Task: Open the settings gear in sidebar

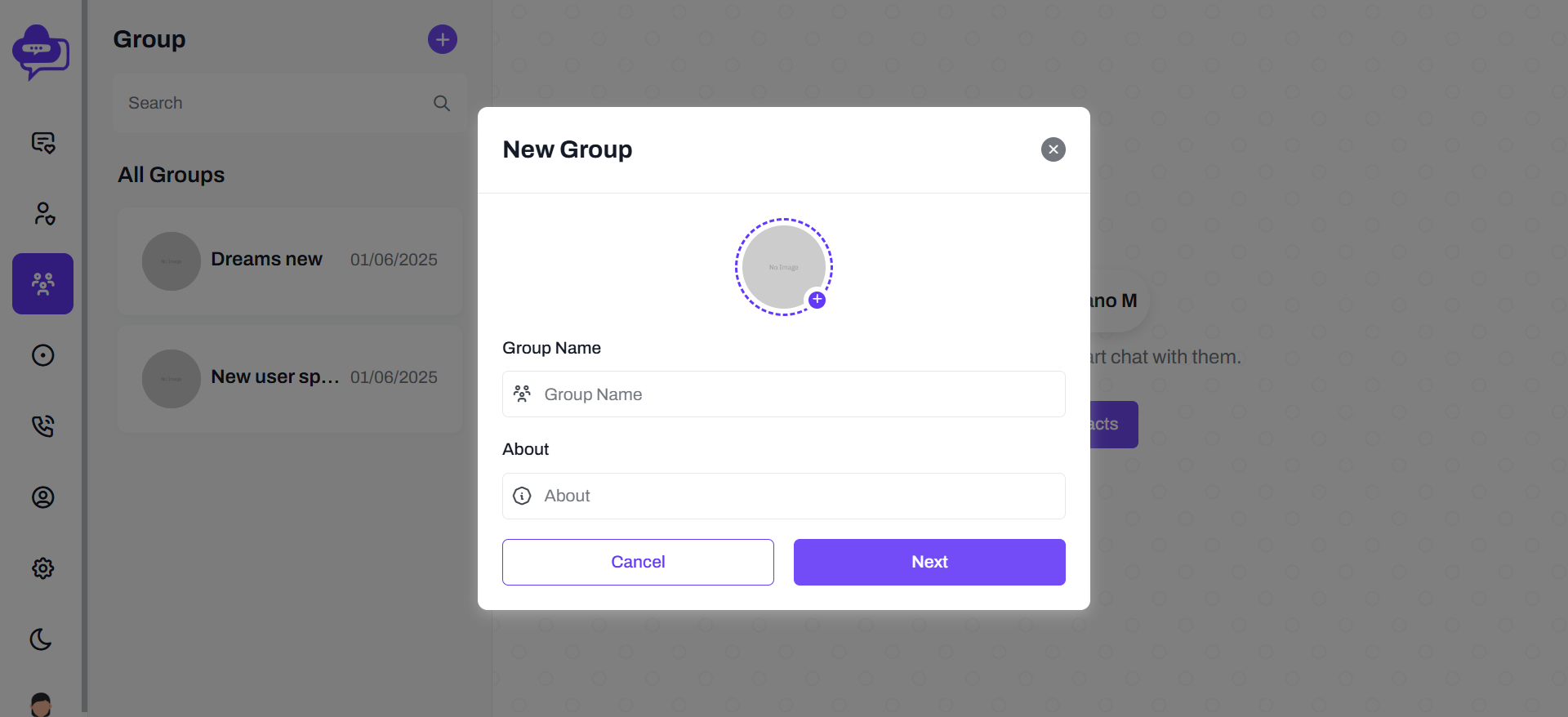Action: [x=42, y=568]
